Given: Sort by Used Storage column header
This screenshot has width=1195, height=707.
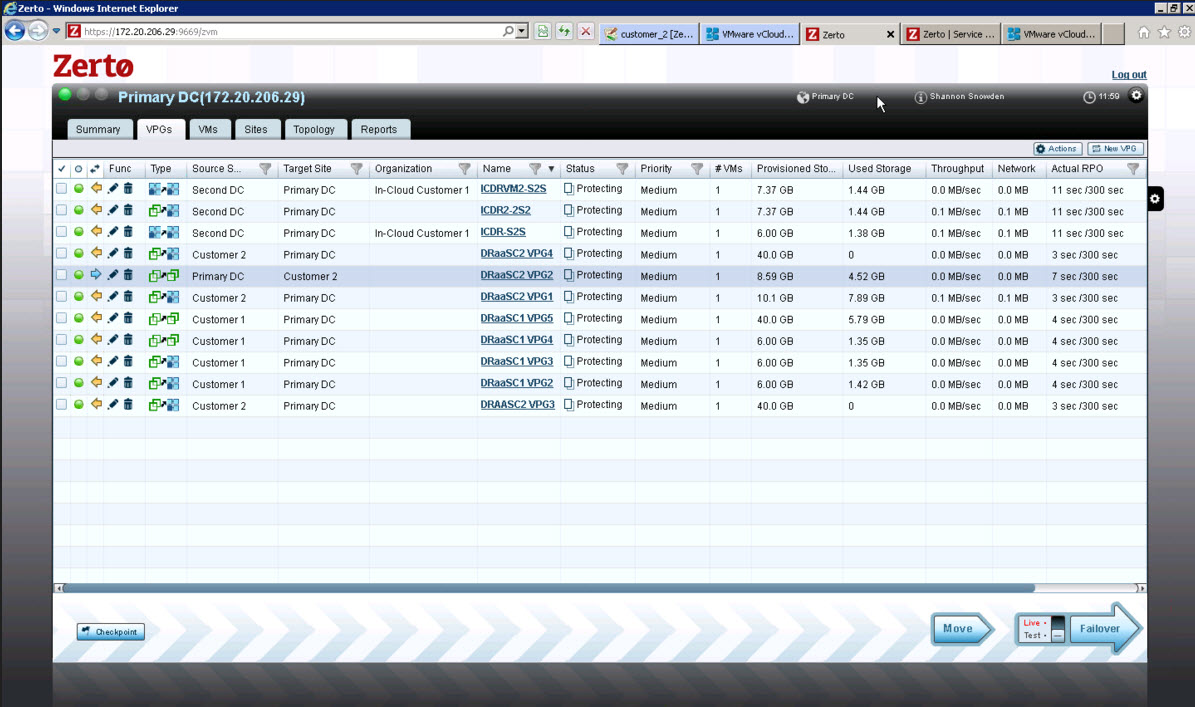Looking at the screenshot, I should pyautogui.click(x=879, y=168).
